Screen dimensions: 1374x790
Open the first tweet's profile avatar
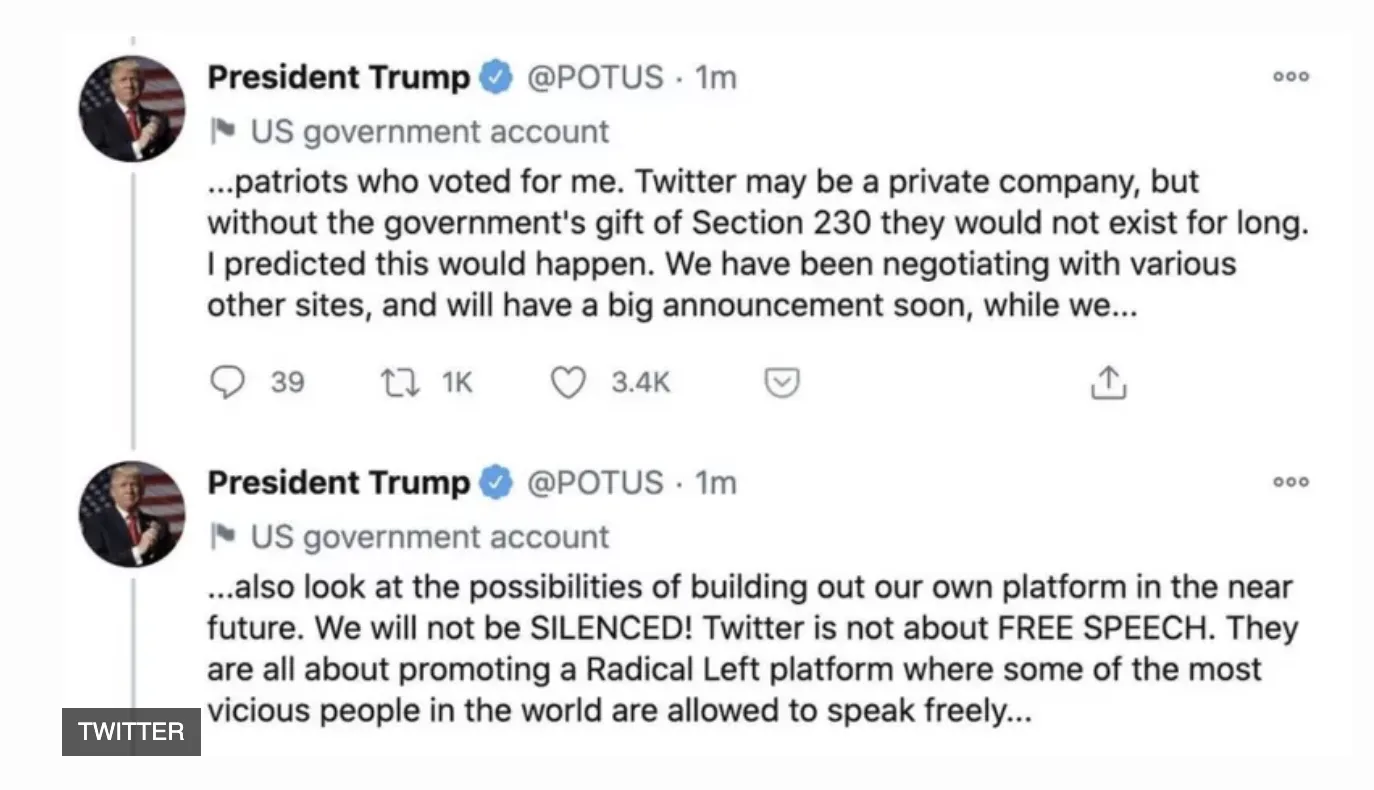pyautogui.click(x=132, y=109)
